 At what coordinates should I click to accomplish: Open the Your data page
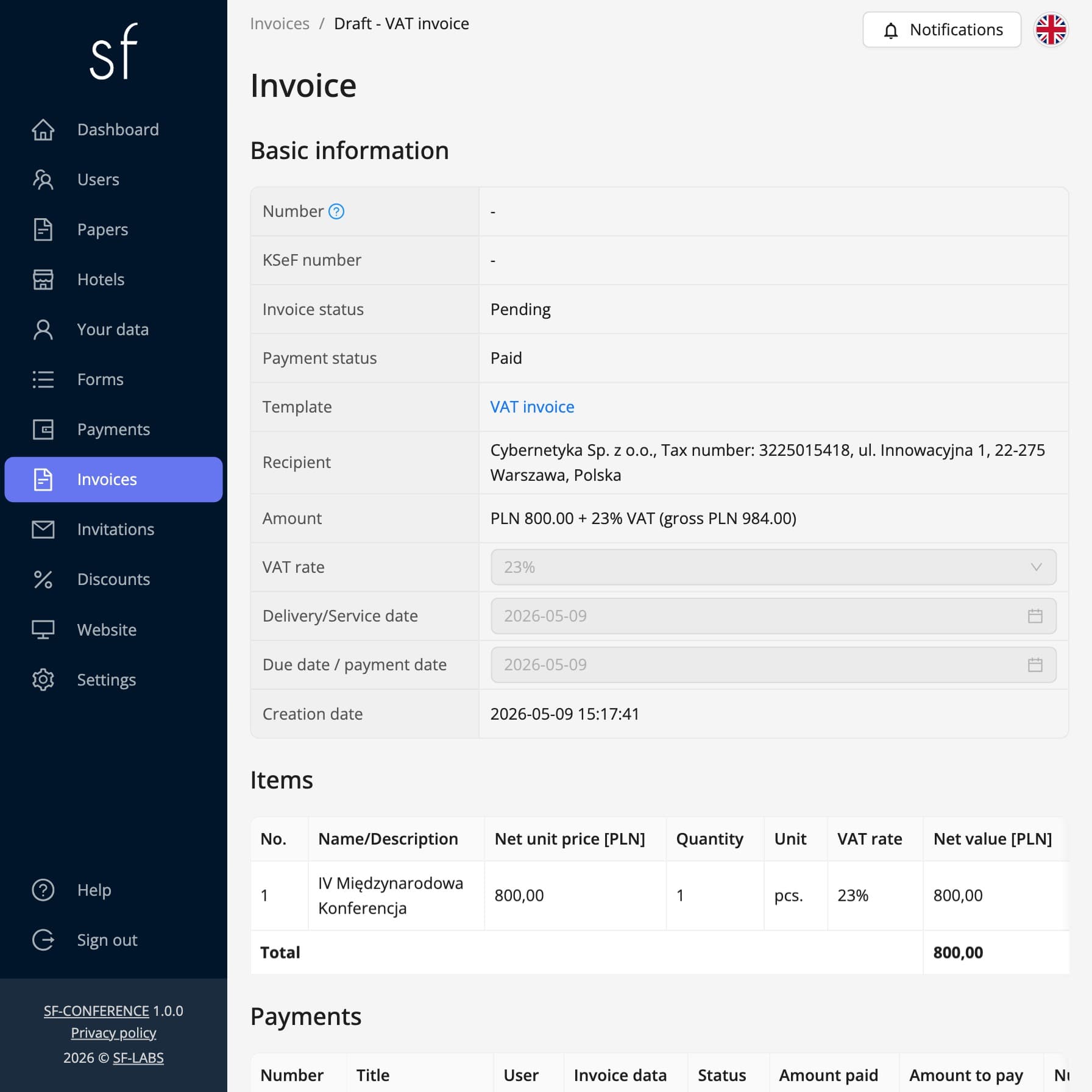(113, 329)
